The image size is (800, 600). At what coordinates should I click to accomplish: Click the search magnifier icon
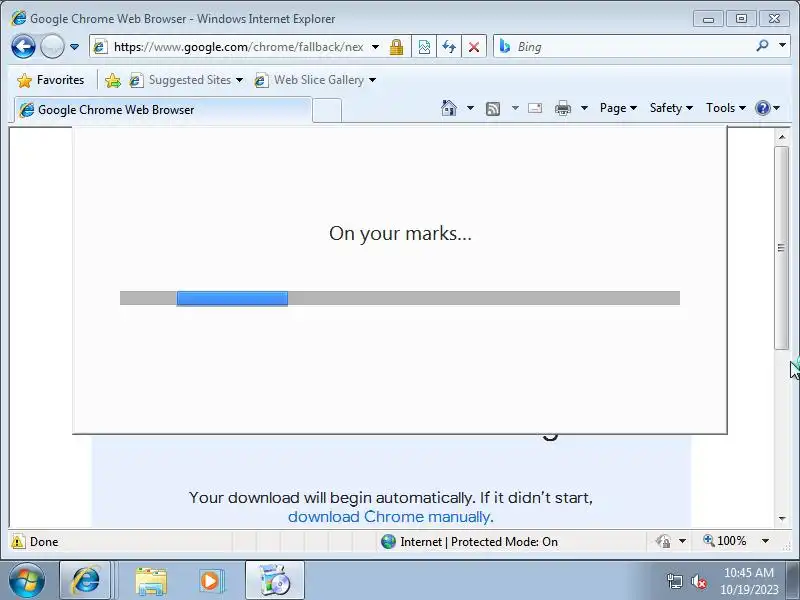(x=762, y=46)
